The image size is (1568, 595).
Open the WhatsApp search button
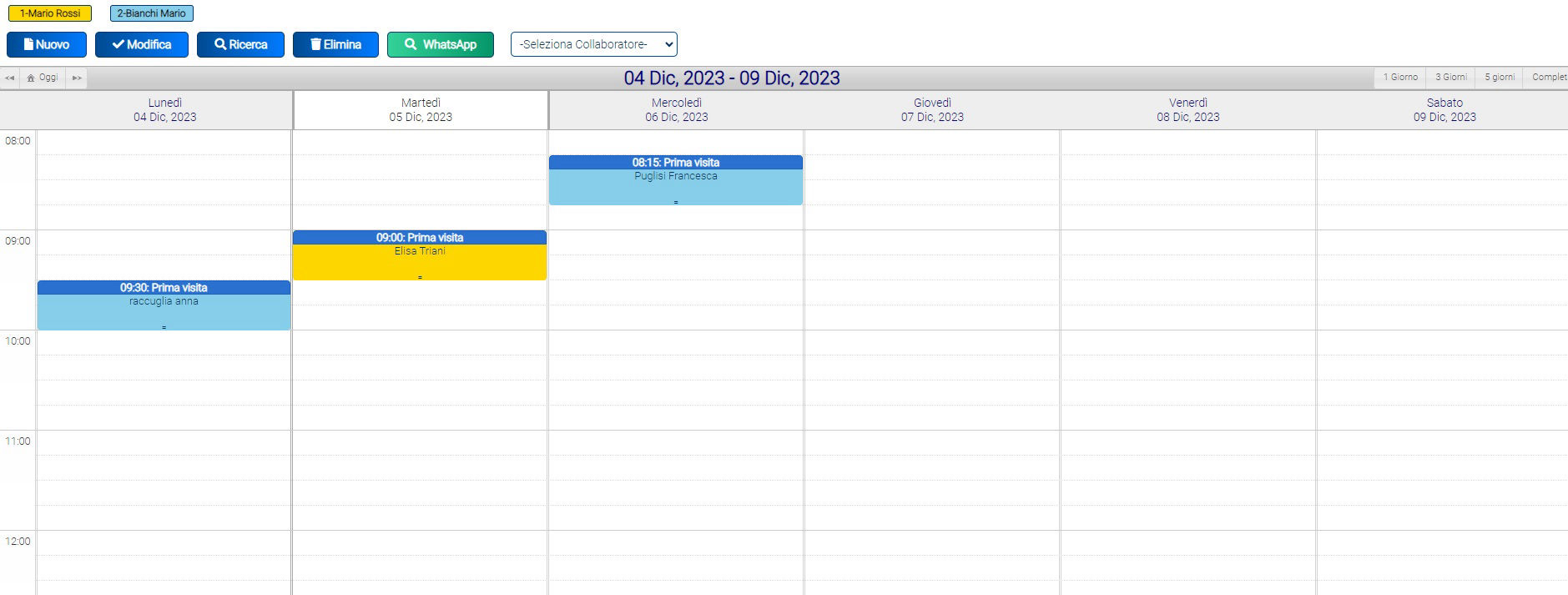coord(440,44)
